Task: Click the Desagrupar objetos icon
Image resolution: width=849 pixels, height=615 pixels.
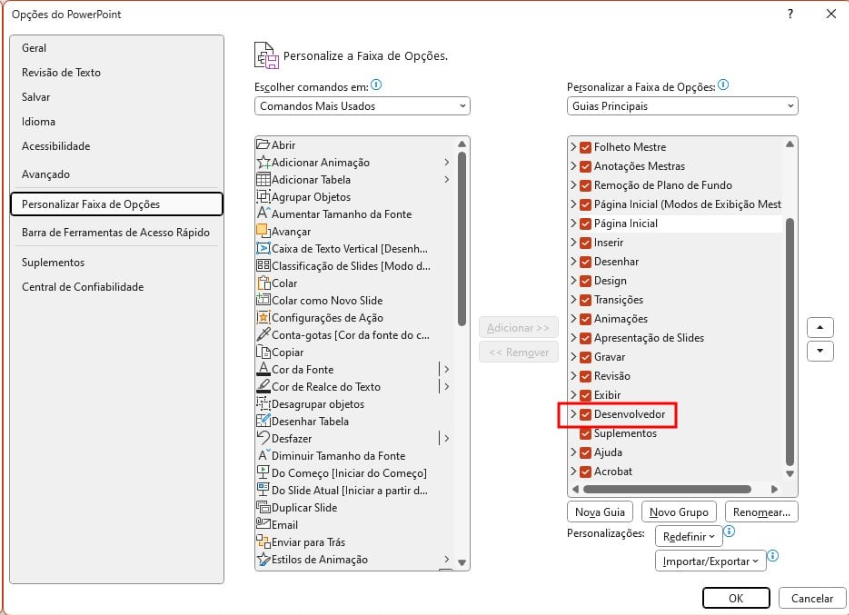Action: click(263, 404)
